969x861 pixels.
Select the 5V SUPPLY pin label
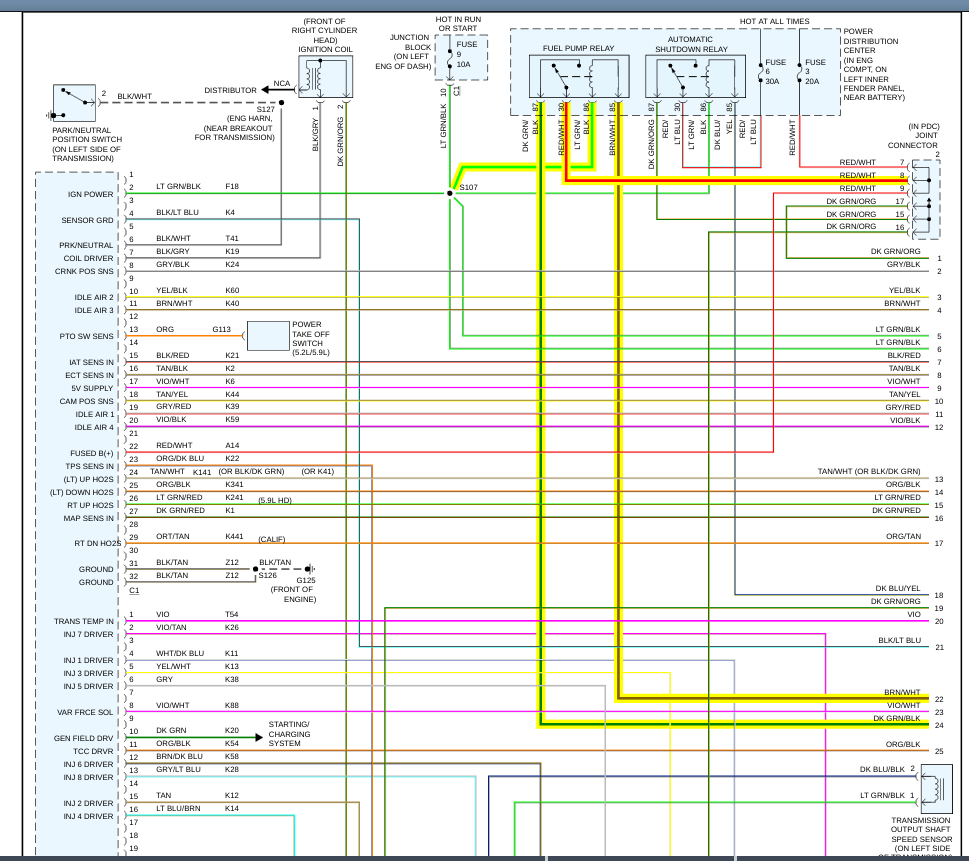point(92,388)
